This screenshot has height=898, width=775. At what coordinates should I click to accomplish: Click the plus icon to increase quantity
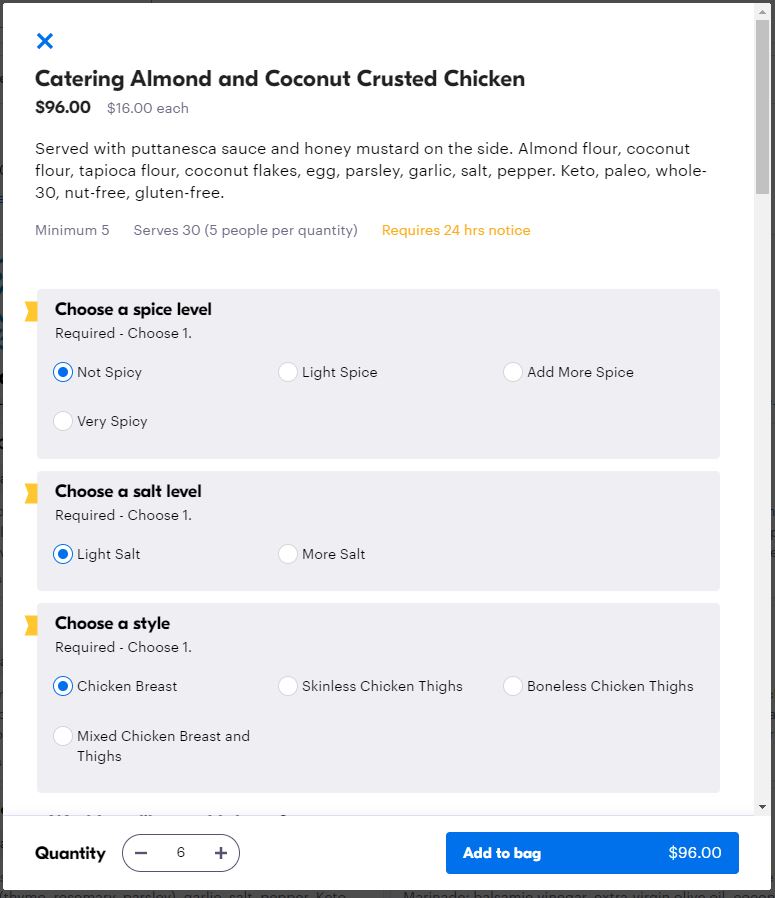221,853
